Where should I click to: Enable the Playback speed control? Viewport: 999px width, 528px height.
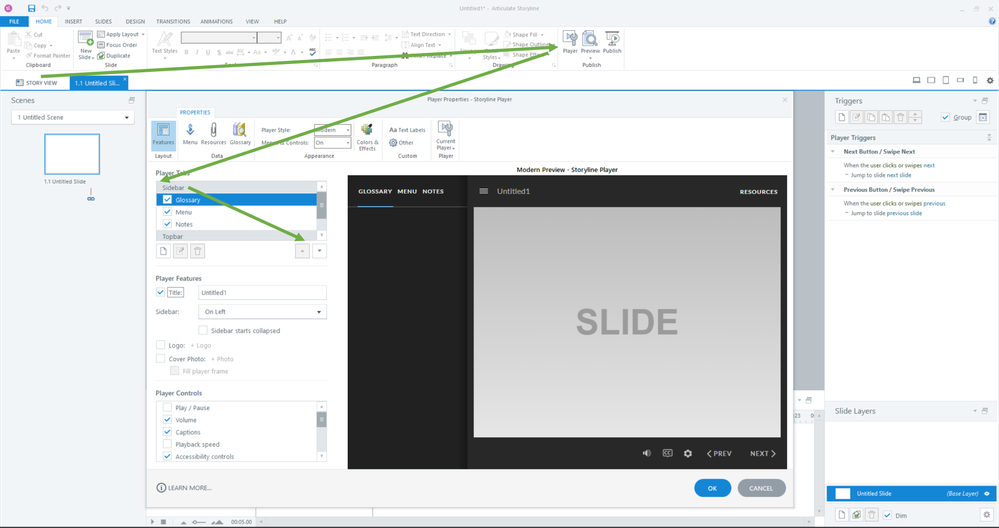[x=167, y=444]
